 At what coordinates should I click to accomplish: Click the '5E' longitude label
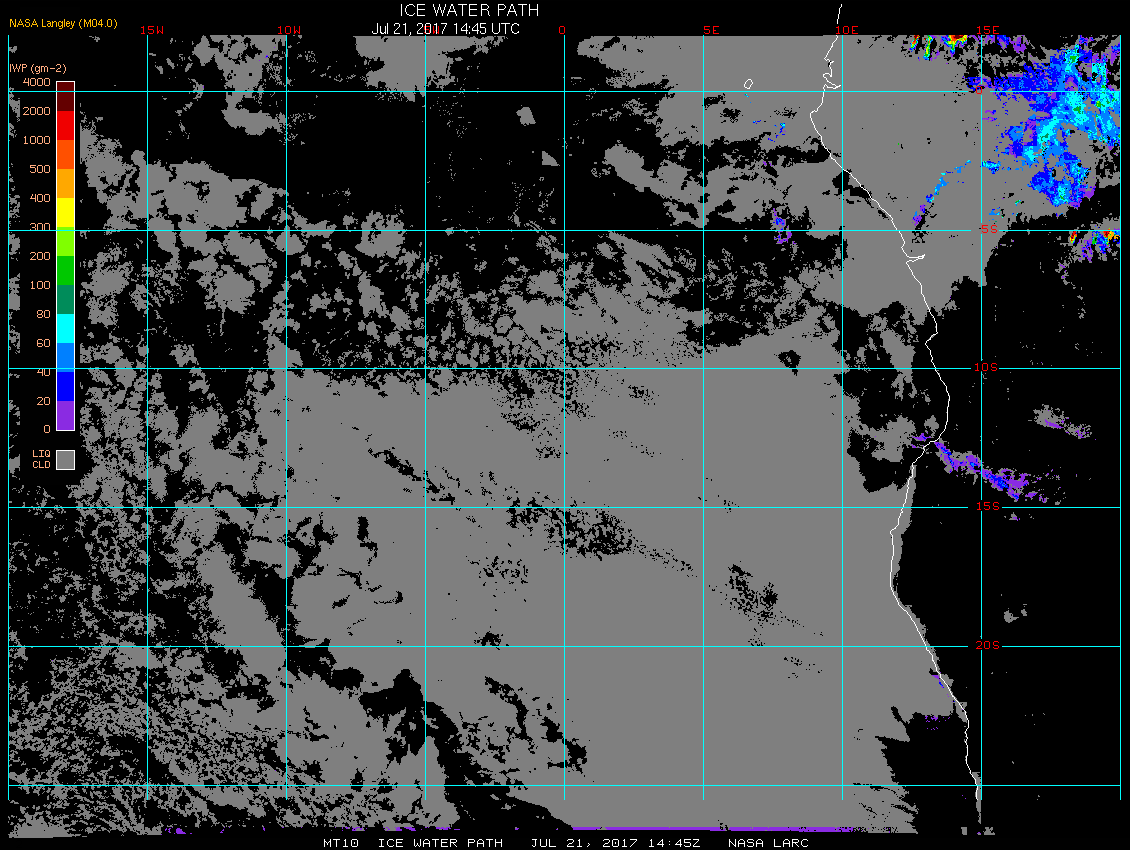click(x=711, y=30)
